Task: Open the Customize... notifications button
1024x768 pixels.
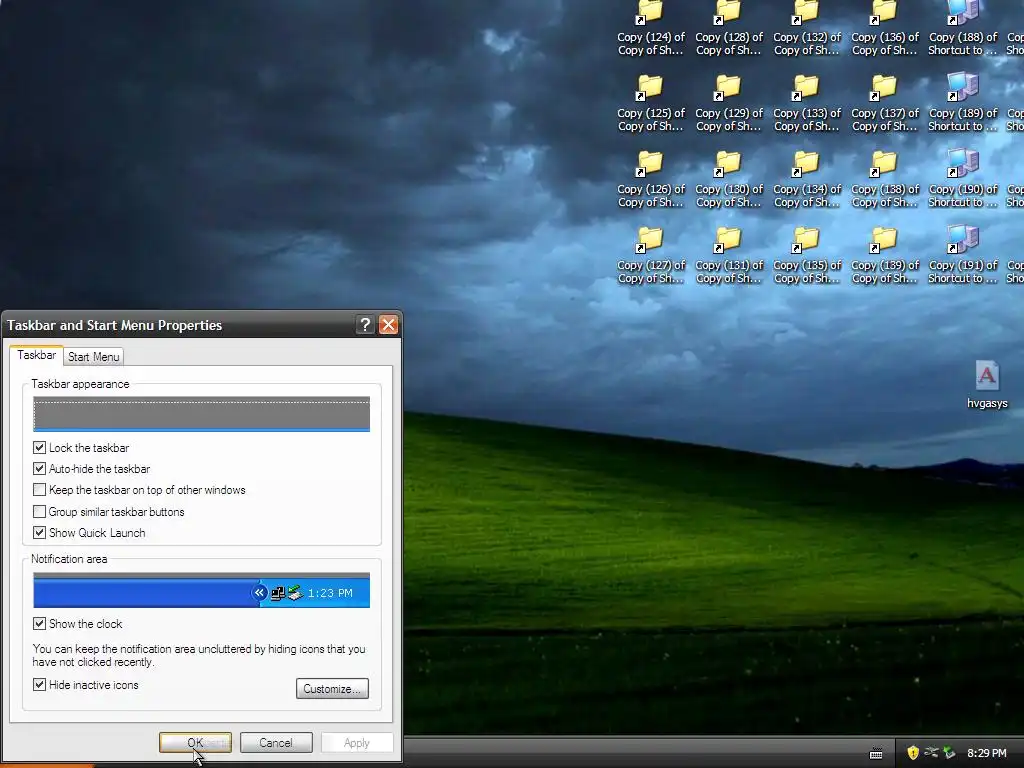Action: pos(332,688)
